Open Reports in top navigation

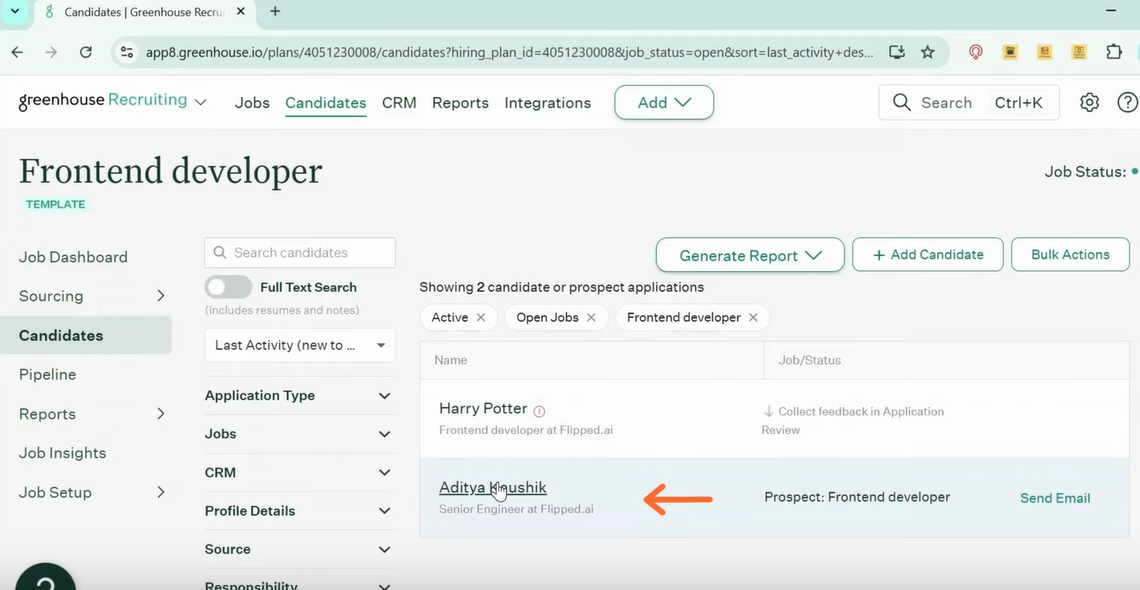coord(460,102)
